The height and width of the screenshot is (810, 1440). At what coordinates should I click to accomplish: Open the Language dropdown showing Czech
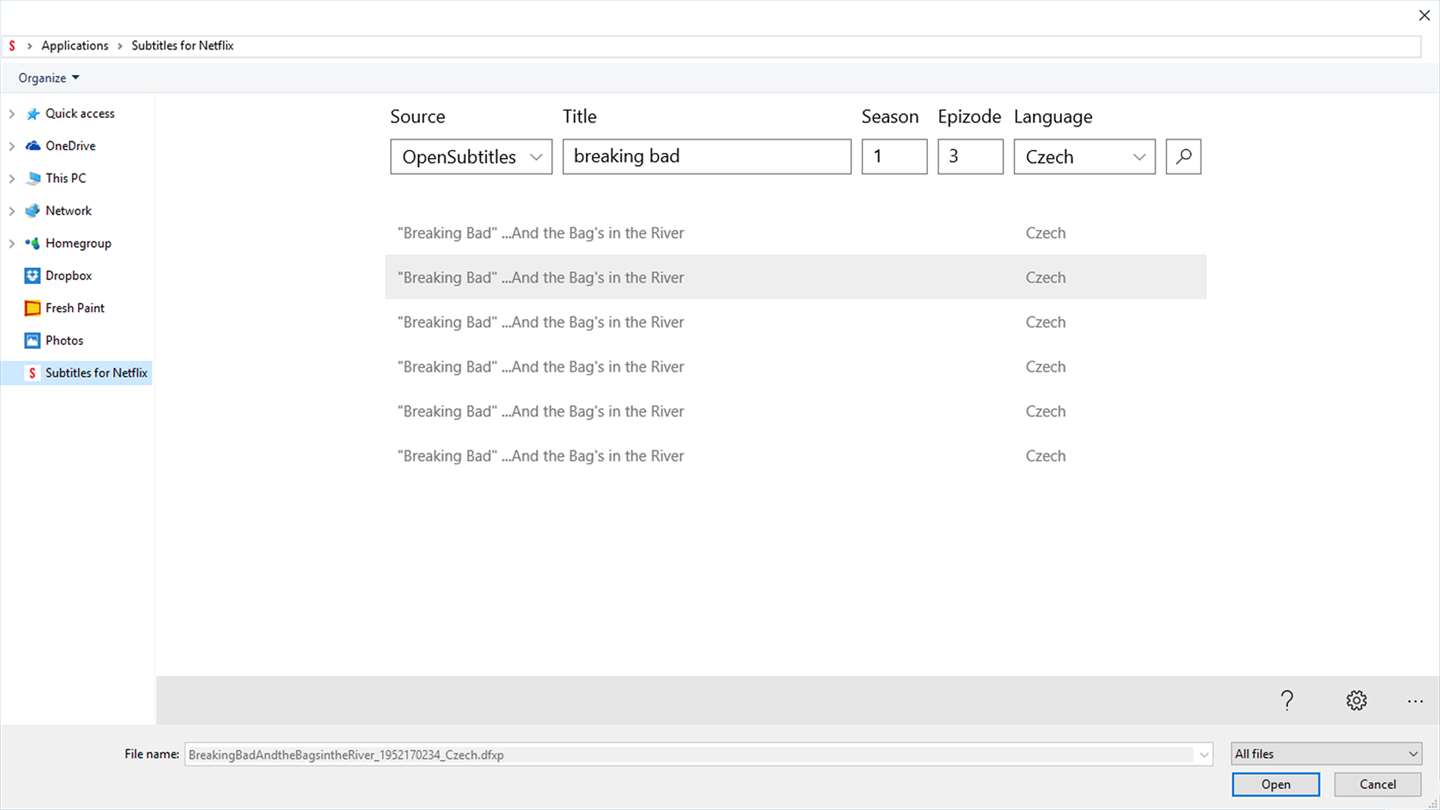[x=1084, y=156]
